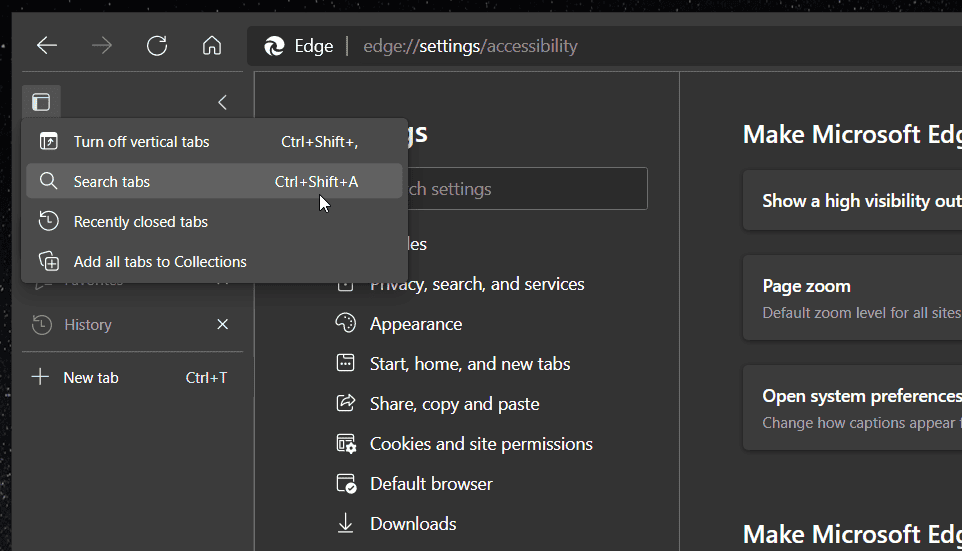Click the Ctrl+Shift+A shortcut text
The height and width of the screenshot is (551, 962).
click(317, 182)
